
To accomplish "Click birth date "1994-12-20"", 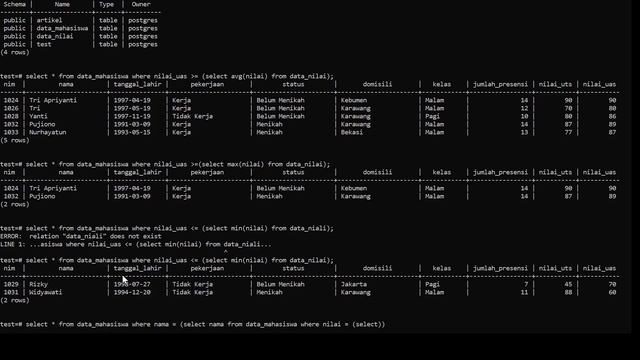I will click(x=132, y=292).
